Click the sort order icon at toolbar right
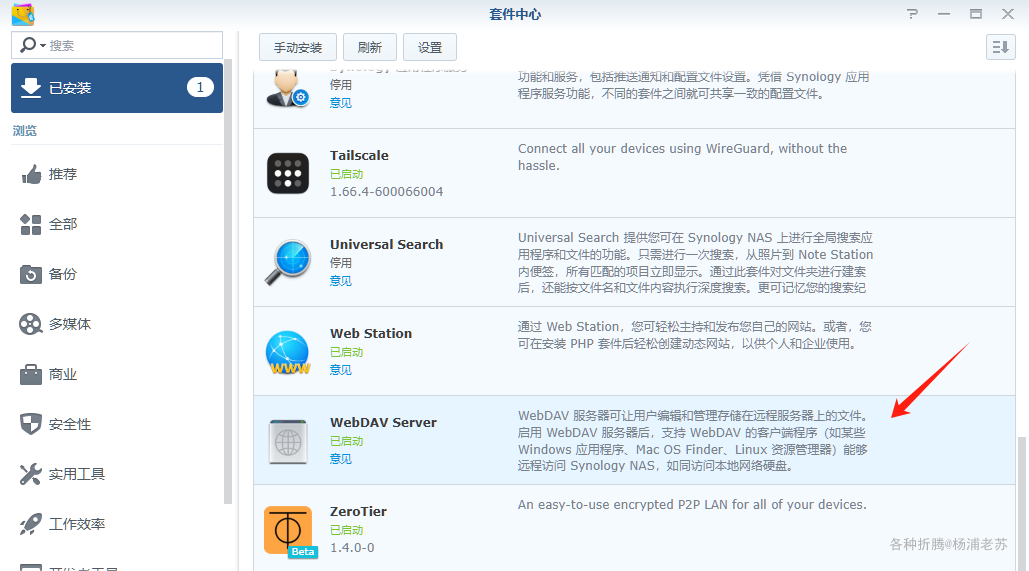Viewport: 1029px width, 571px height. coord(1000,47)
